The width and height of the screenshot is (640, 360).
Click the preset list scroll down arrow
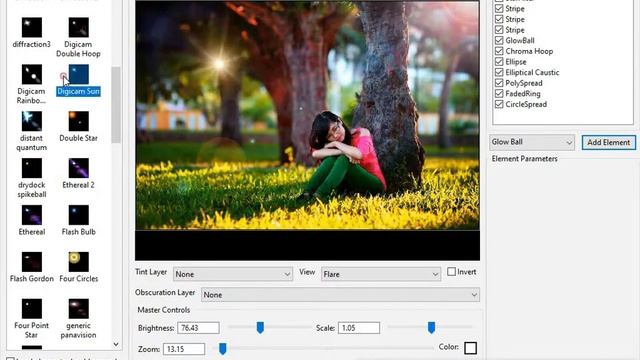(116, 344)
